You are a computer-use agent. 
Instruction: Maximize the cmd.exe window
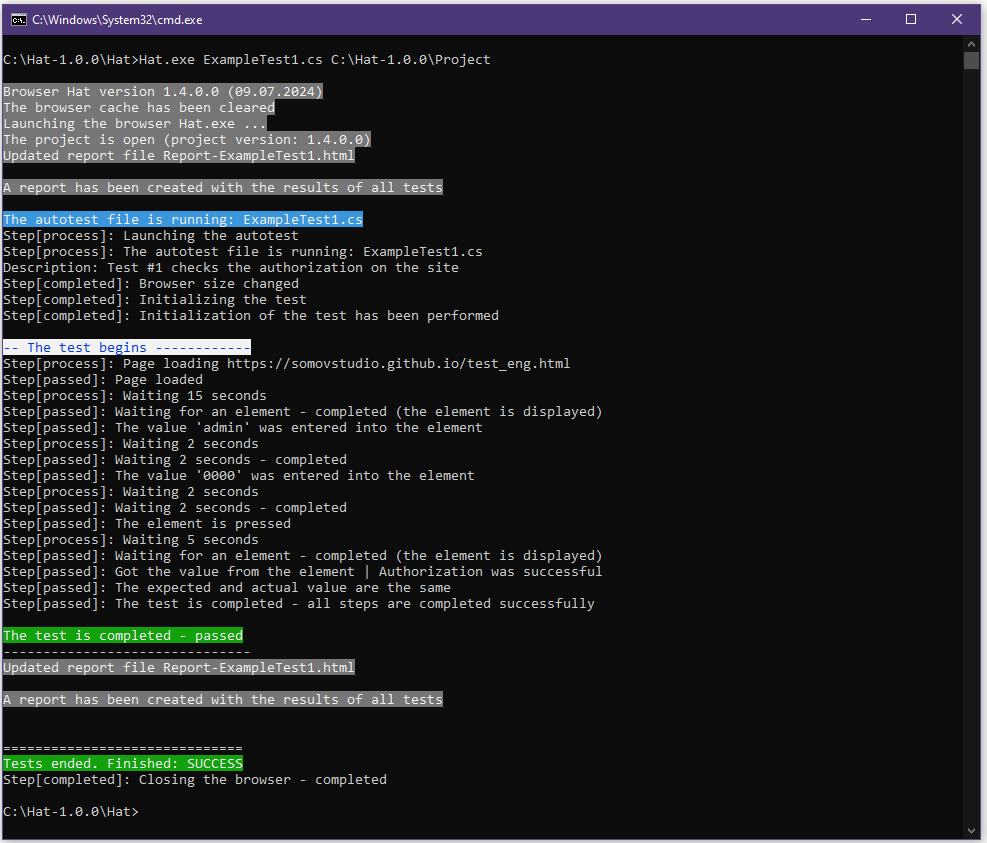pos(911,20)
